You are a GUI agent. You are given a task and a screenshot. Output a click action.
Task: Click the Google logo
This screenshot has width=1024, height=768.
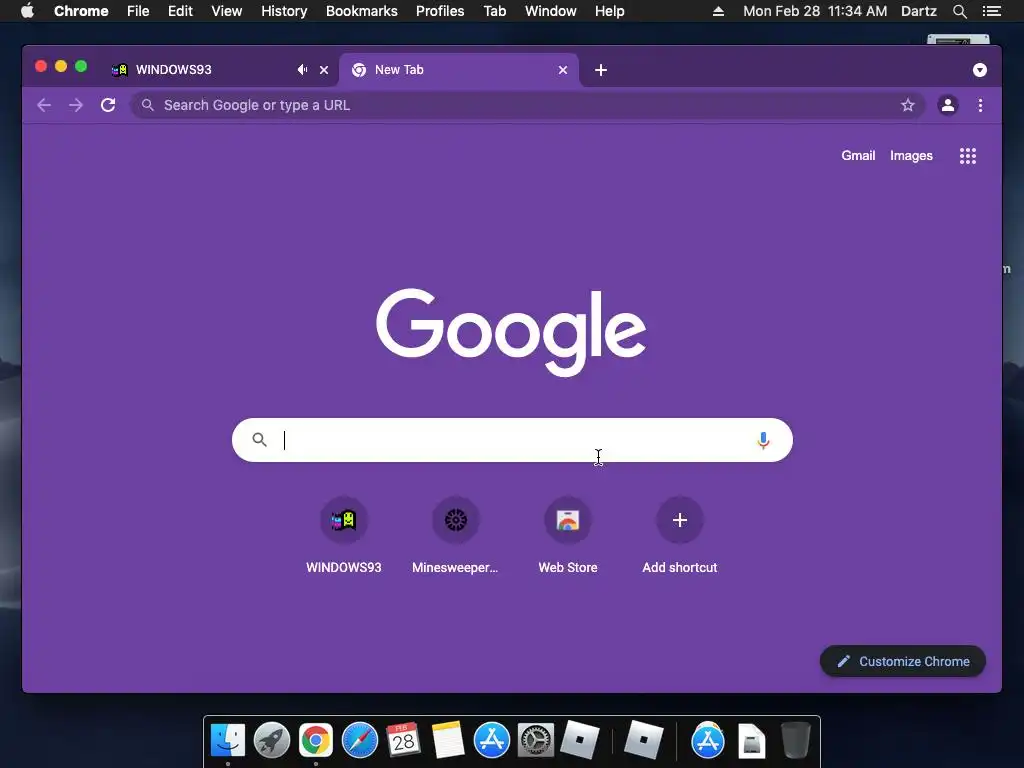511,332
